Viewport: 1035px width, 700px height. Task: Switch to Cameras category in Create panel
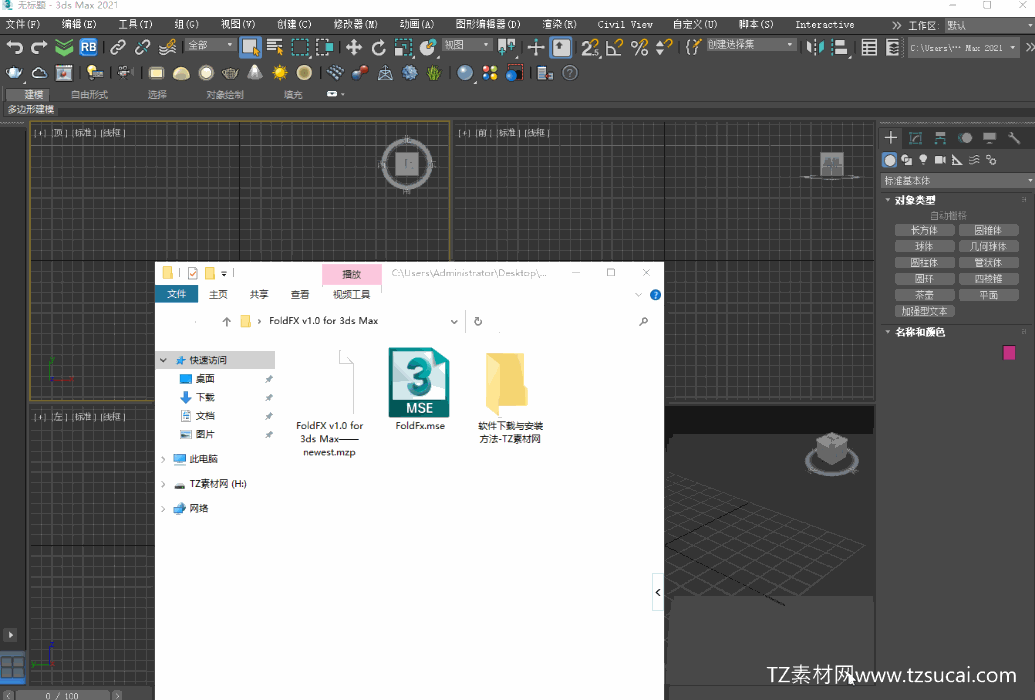[x=940, y=160]
